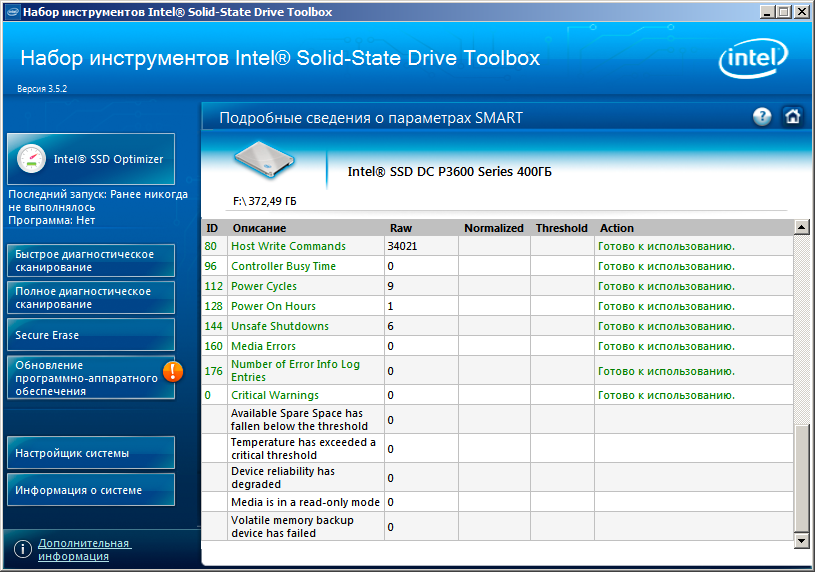815x572 pixels.
Task: Click ID 176 cell
Action: pos(214,371)
